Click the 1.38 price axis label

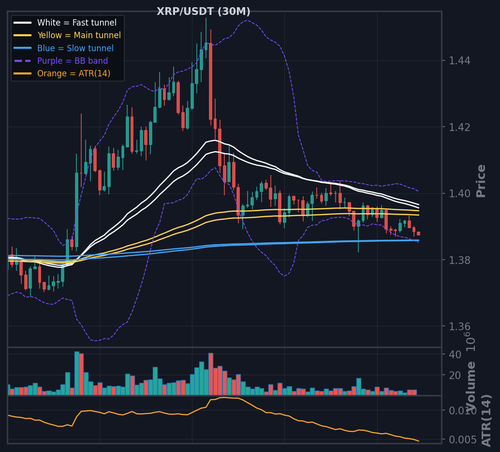pyautogui.click(x=460, y=260)
